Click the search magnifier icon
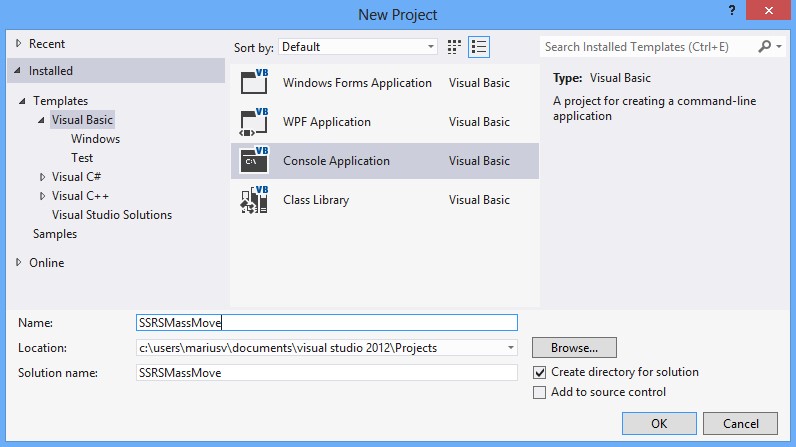Viewport: 796px width, 447px height. pyautogui.click(x=766, y=47)
